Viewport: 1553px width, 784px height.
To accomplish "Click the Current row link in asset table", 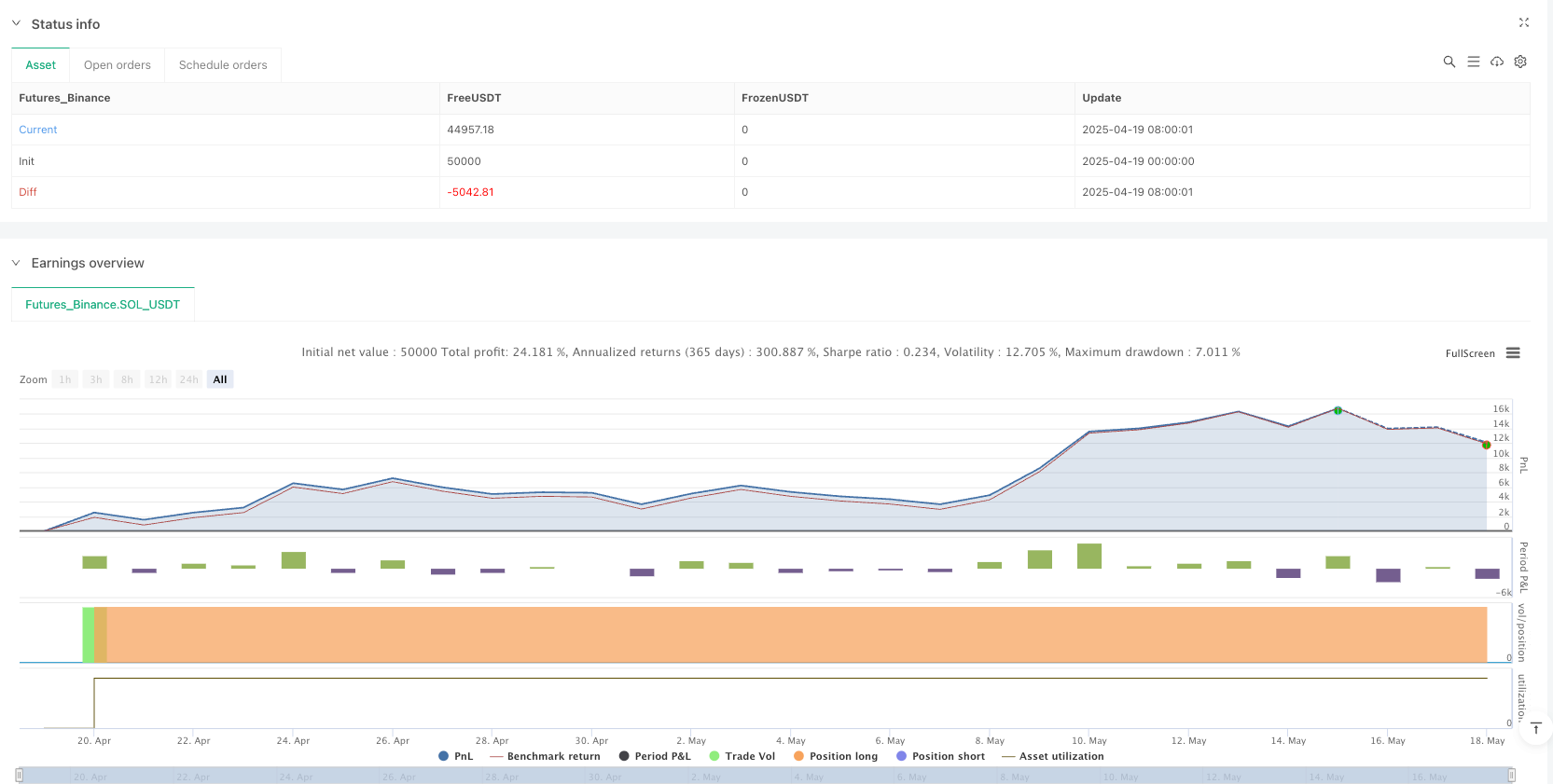I will tap(38, 130).
